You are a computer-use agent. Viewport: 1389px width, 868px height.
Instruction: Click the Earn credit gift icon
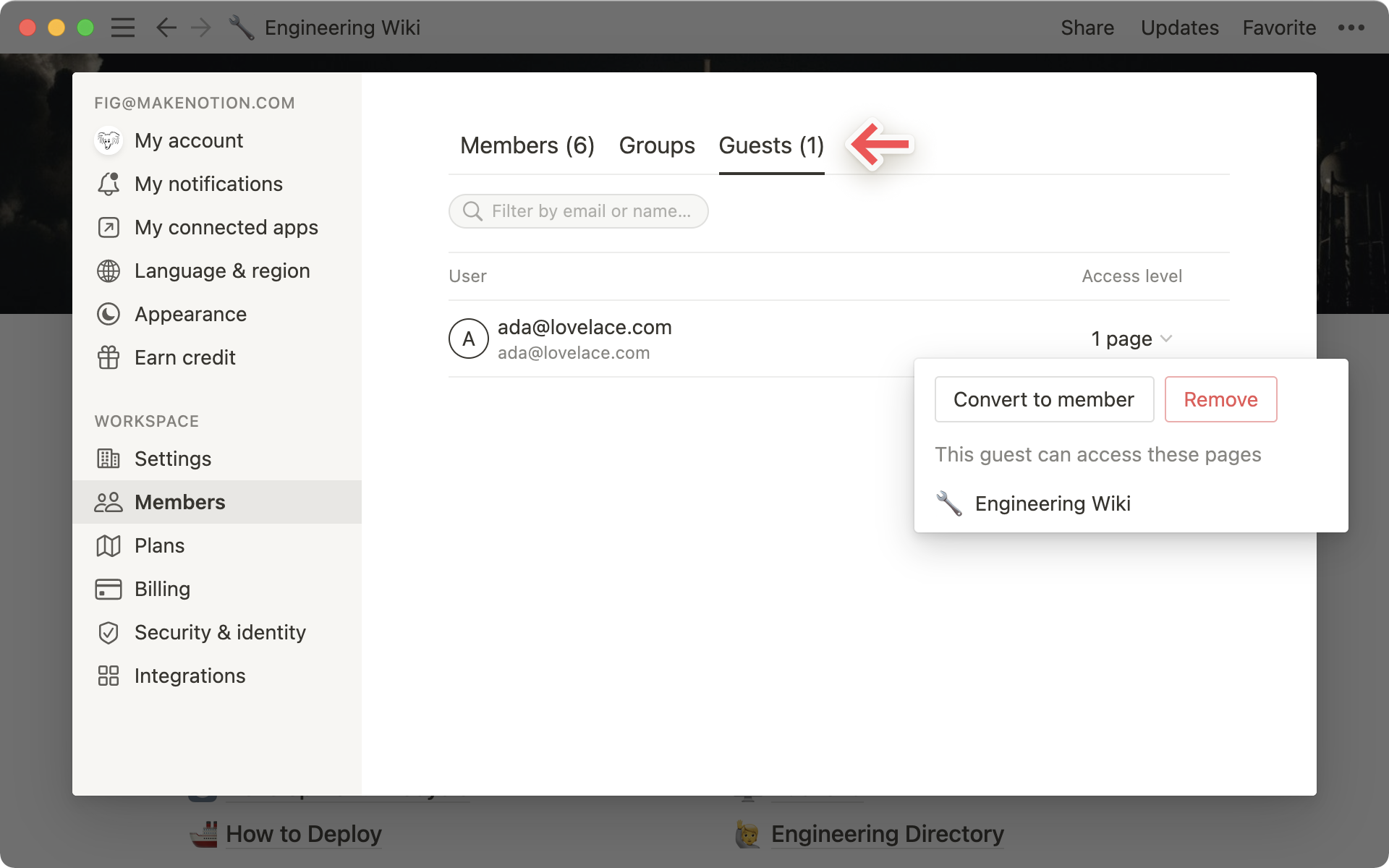108,357
